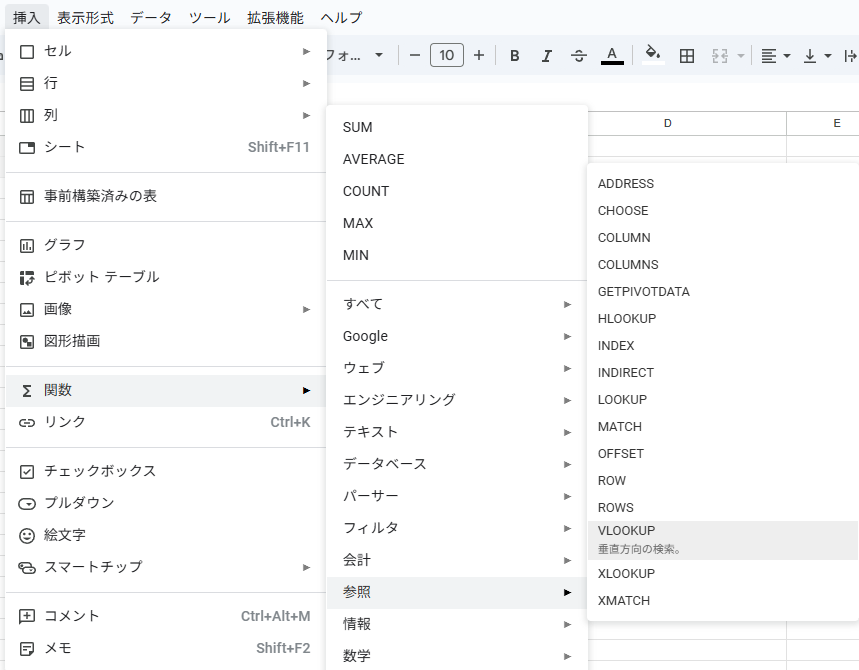The width and height of the screenshot is (859, 670).
Task: Expand the 画像 submenu
Action: point(165,309)
